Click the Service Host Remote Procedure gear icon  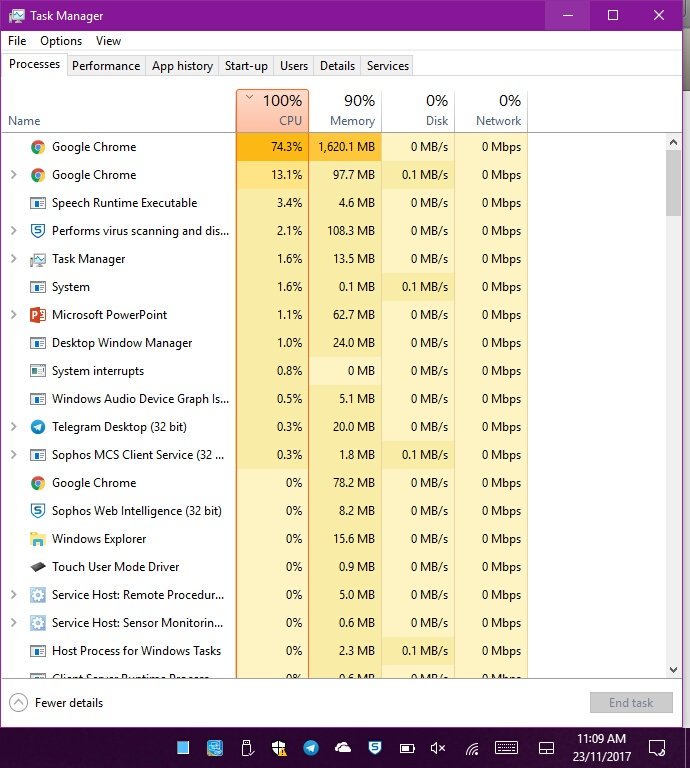click(x=38, y=595)
